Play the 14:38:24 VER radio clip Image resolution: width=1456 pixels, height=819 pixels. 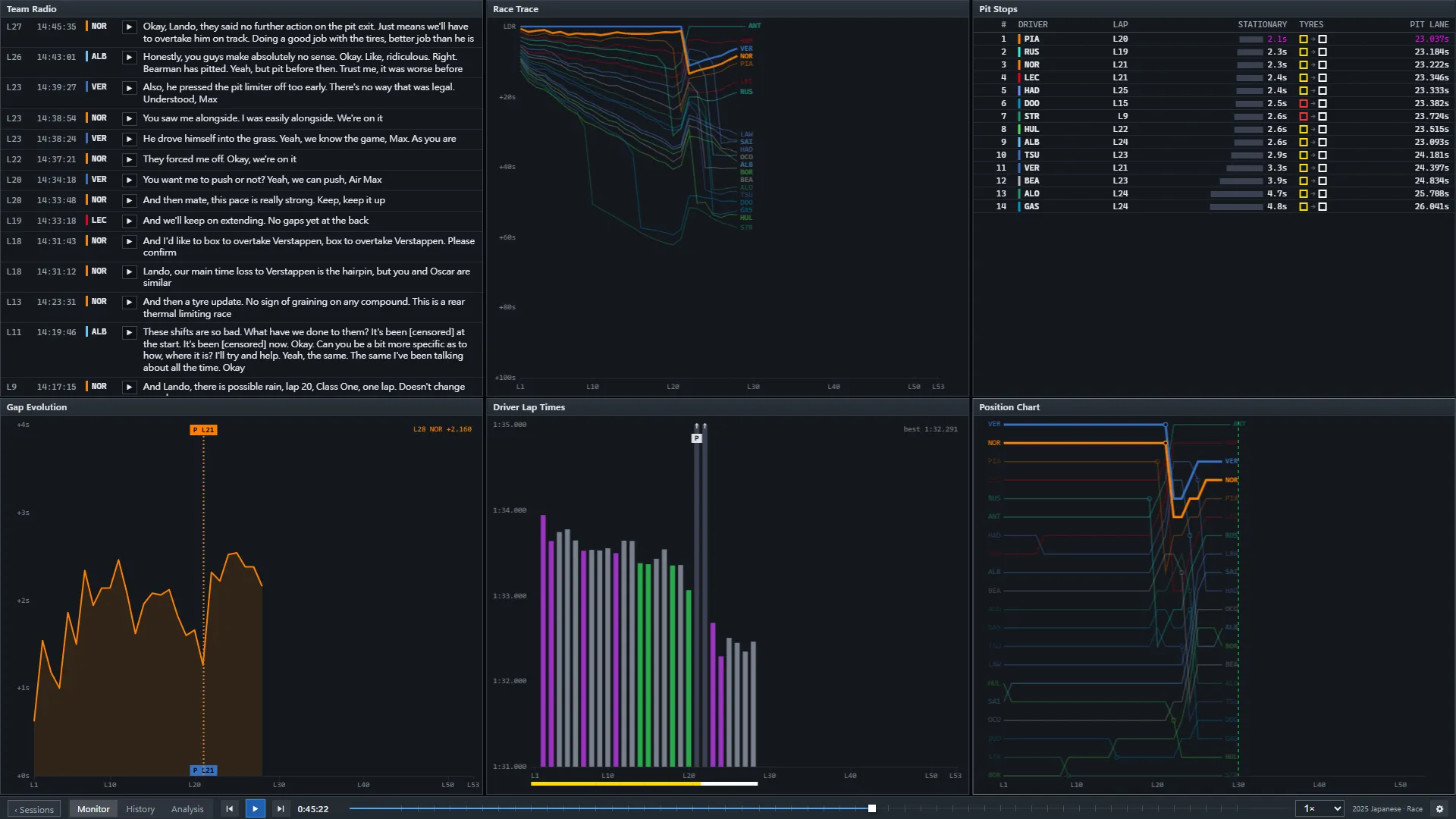(x=129, y=140)
